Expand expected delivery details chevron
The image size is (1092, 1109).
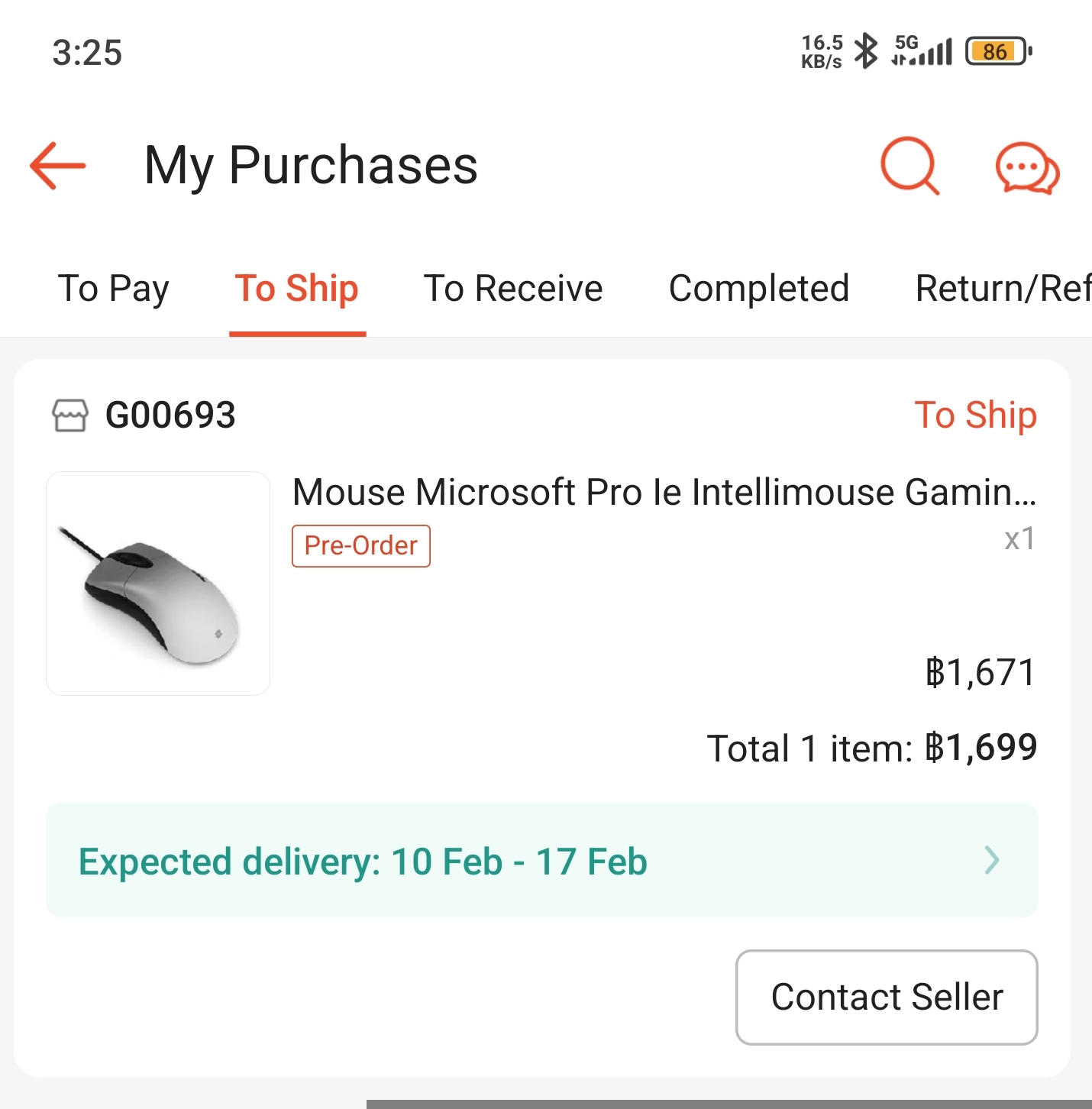[x=992, y=860]
